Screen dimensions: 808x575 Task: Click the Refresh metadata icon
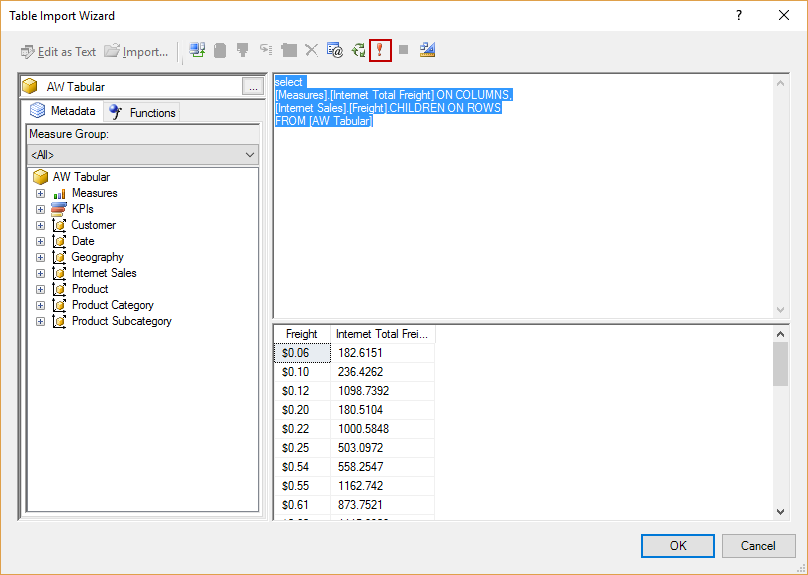tap(358, 50)
